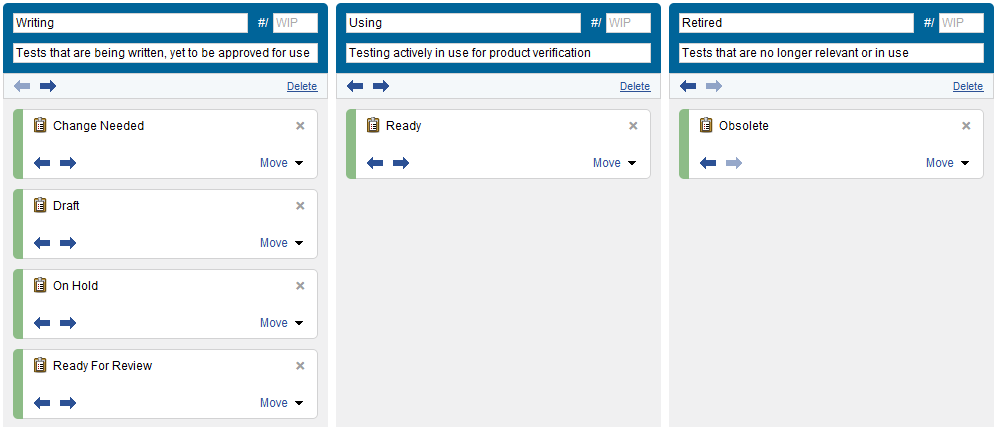Open Move dropdown on Ready card

(614, 163)
